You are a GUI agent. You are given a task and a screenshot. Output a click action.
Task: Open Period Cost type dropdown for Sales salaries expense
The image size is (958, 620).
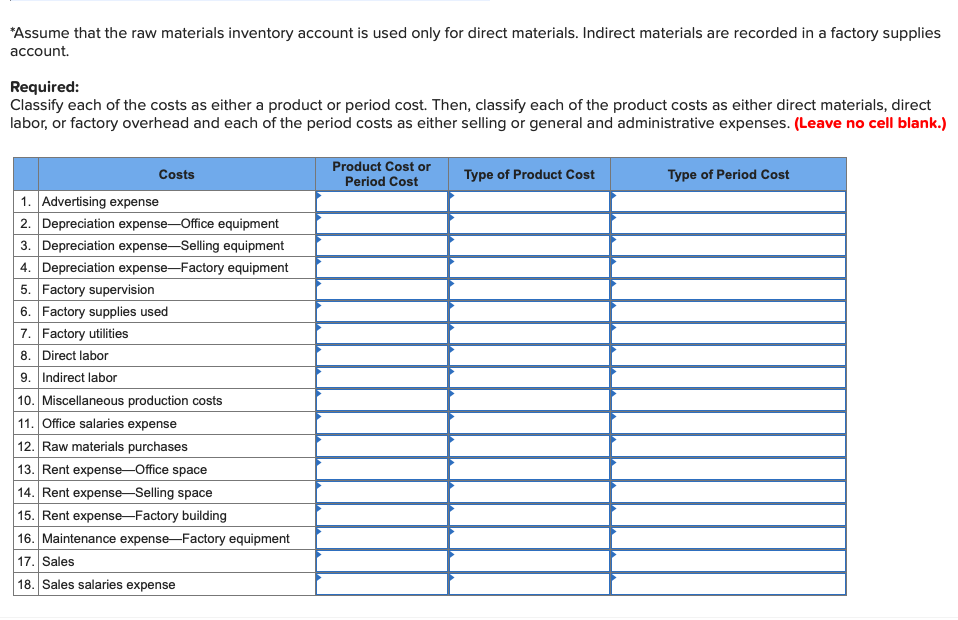[727, 584]
